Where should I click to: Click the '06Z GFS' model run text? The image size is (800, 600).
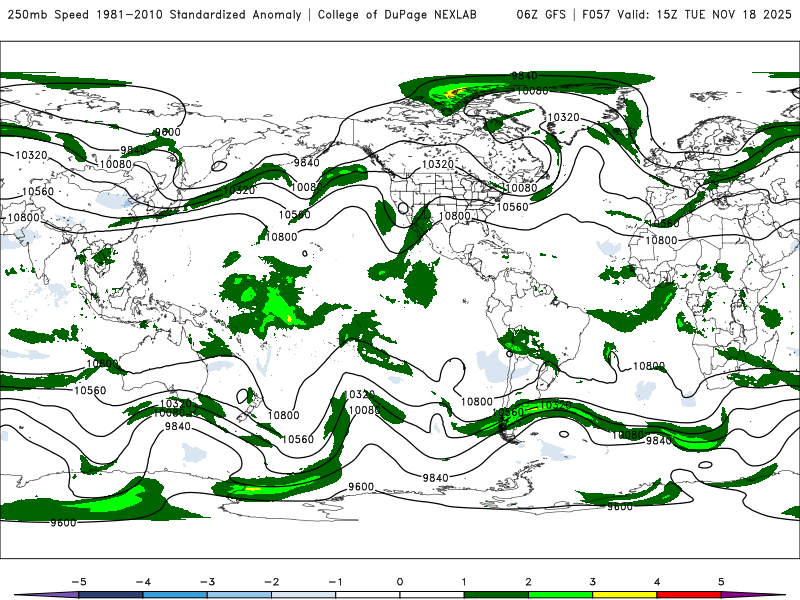(541, 15)
